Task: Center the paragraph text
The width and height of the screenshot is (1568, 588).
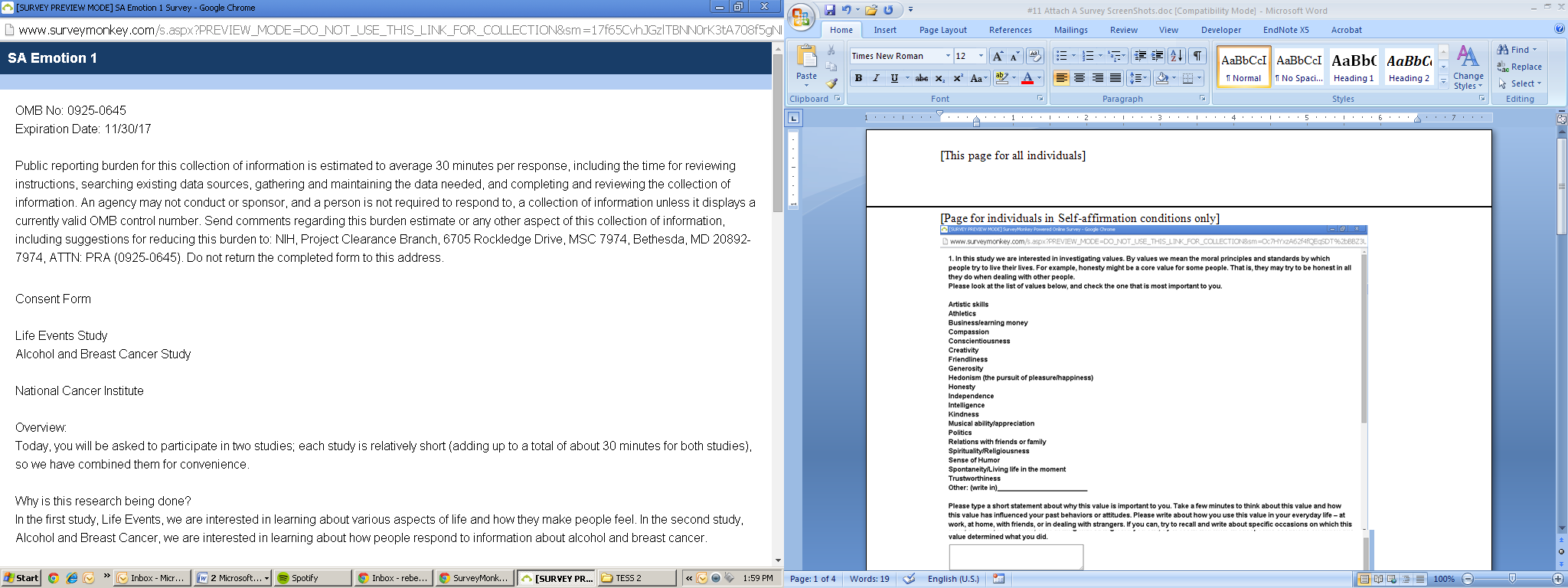Action: [x=1080, y=78]
